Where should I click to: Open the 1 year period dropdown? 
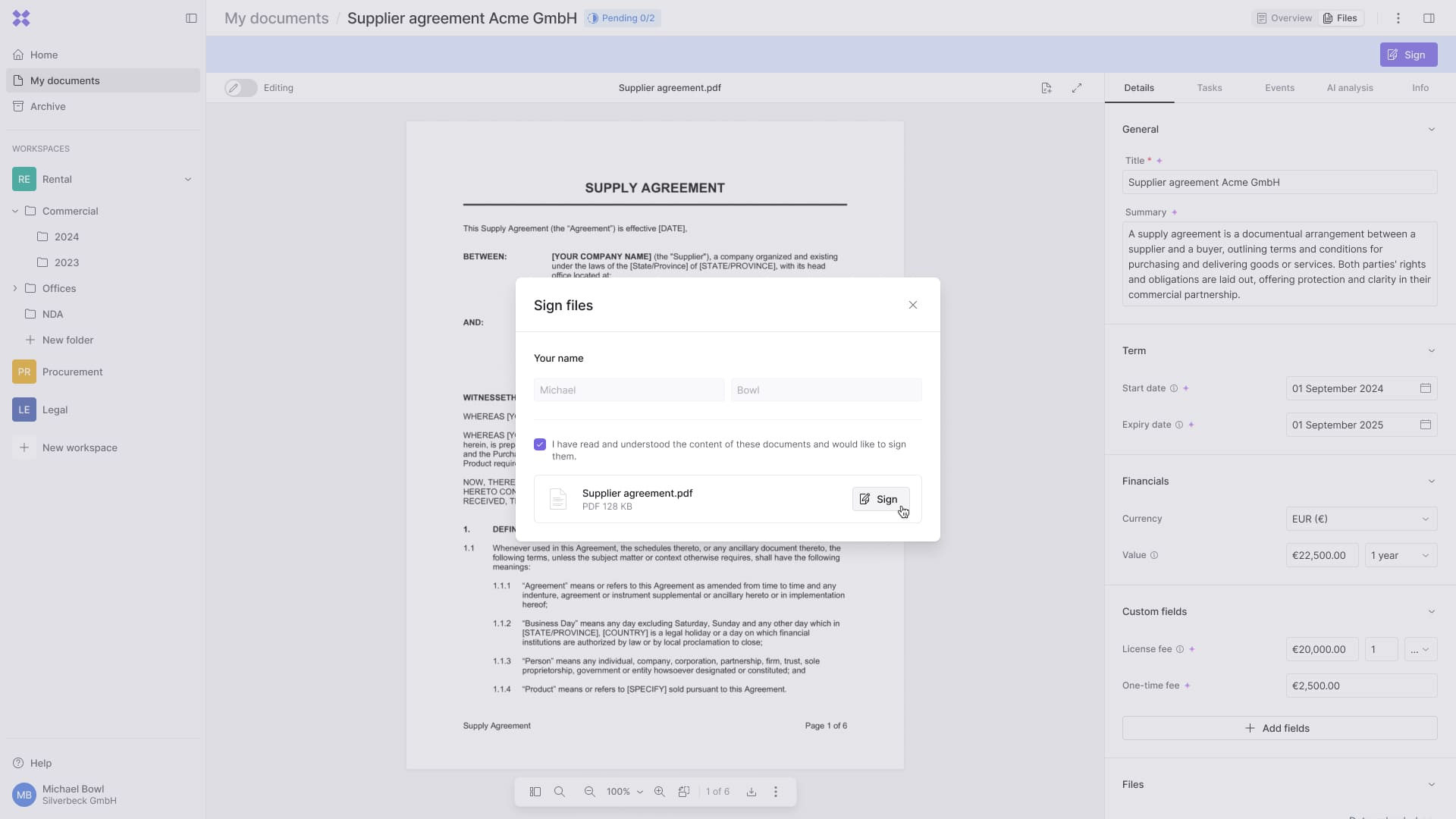point(1400,555)
